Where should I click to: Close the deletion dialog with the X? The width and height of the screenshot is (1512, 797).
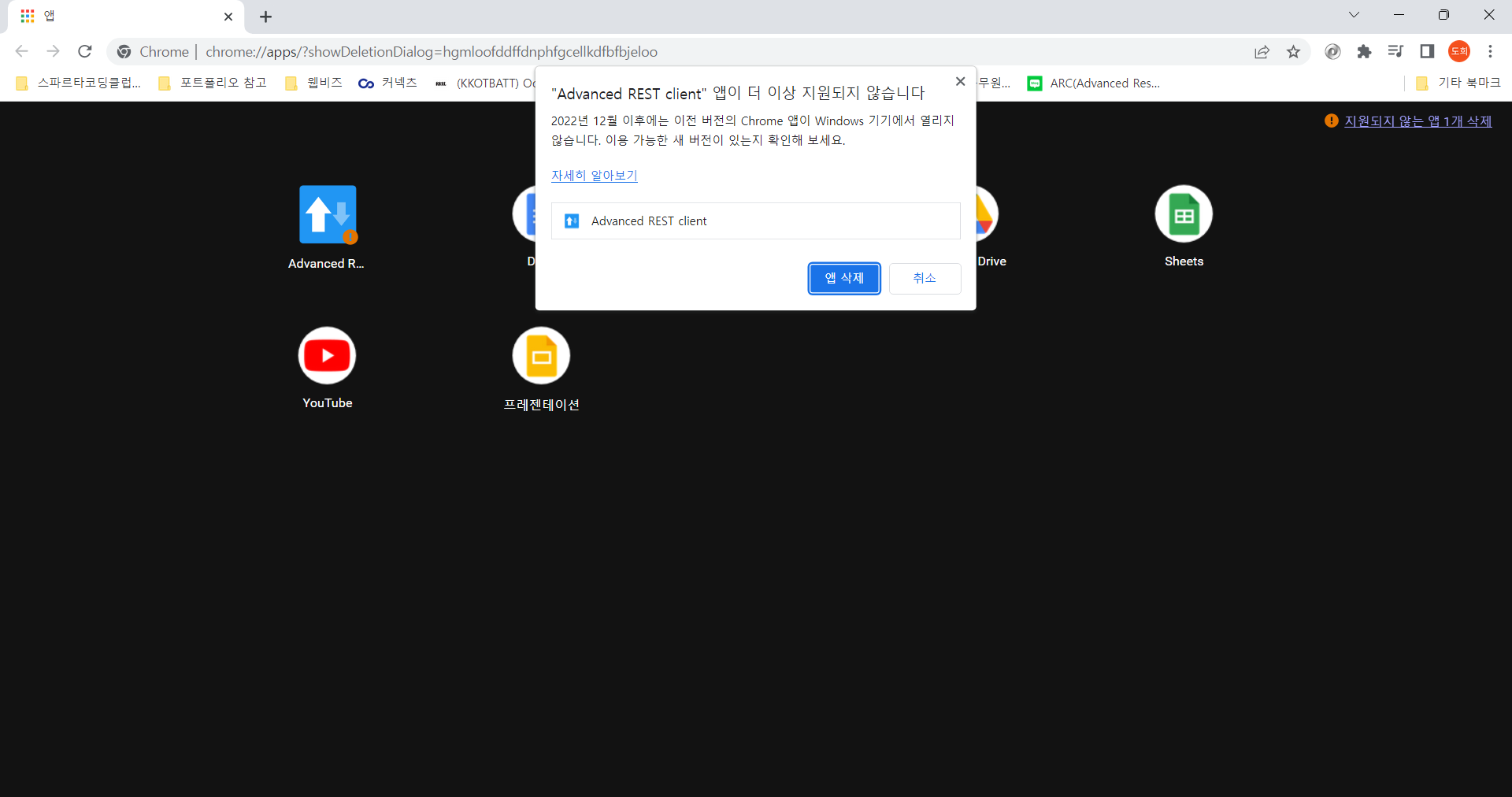click(960, 81)
